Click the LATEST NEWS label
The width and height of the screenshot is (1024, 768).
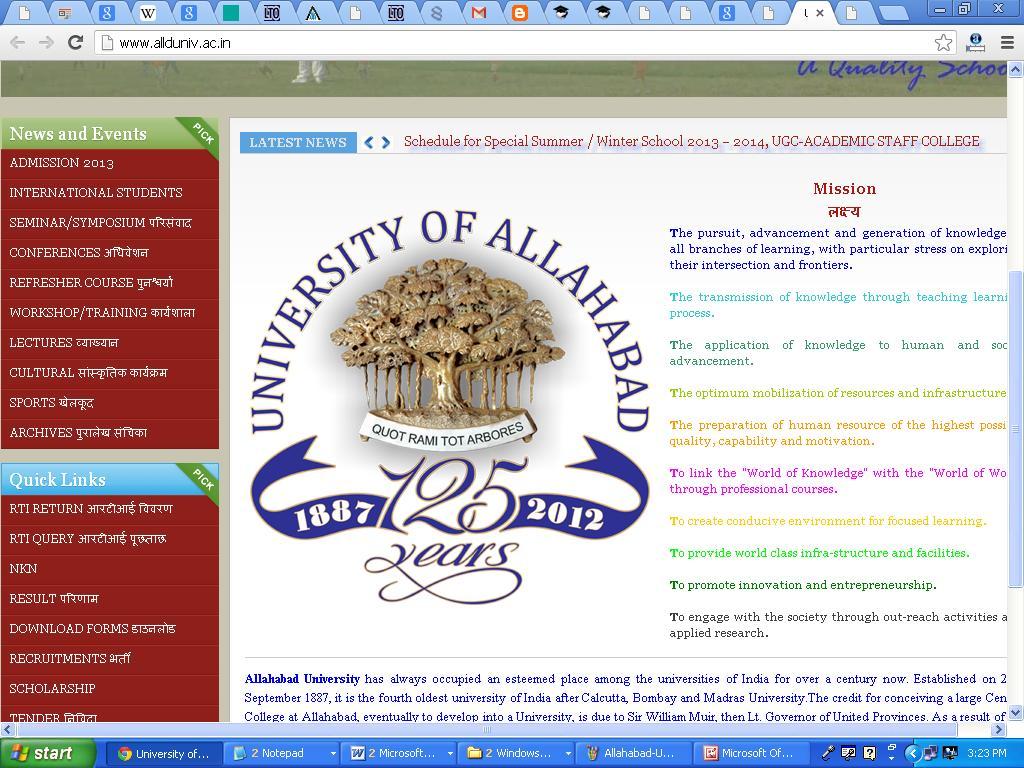[298, 142]
